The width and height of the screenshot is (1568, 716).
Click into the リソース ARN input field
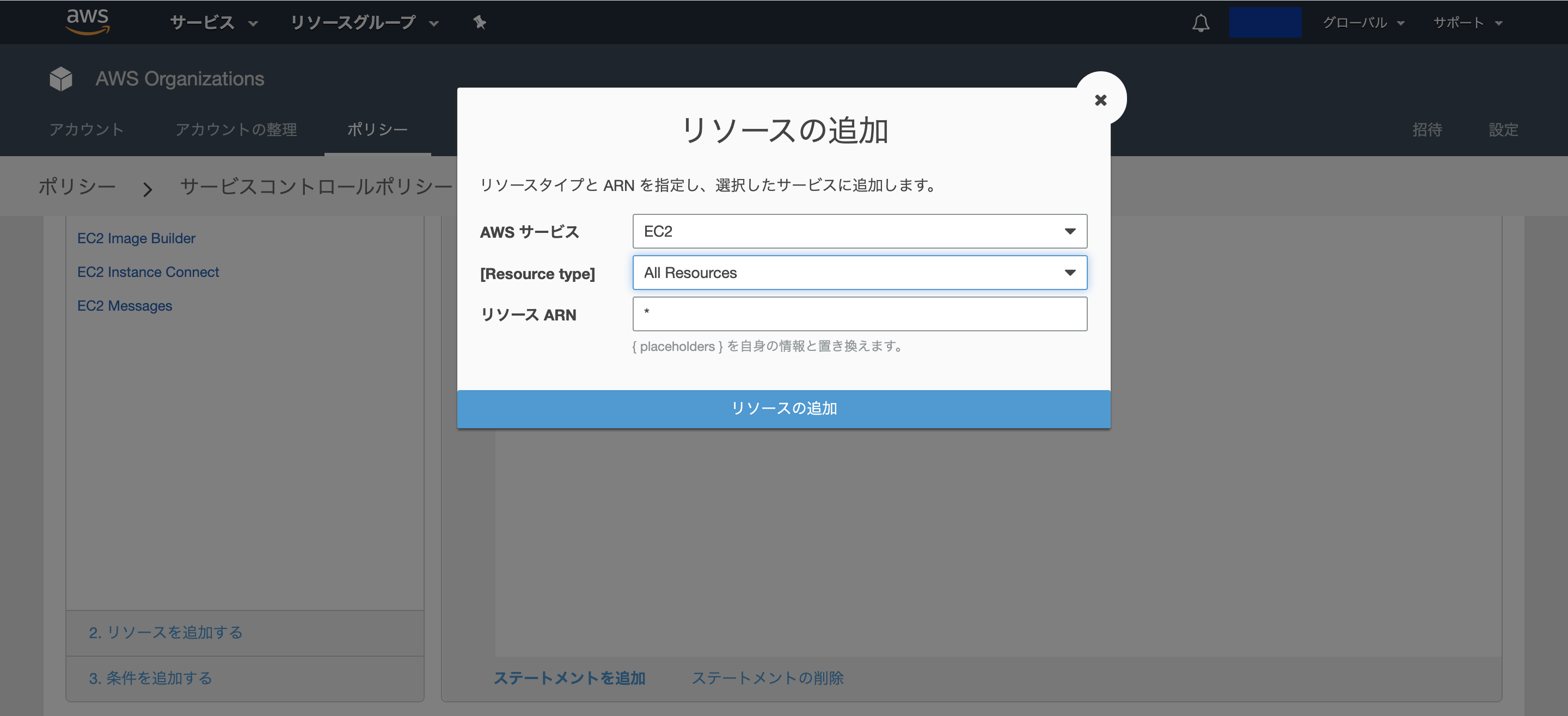coord(860,314)
